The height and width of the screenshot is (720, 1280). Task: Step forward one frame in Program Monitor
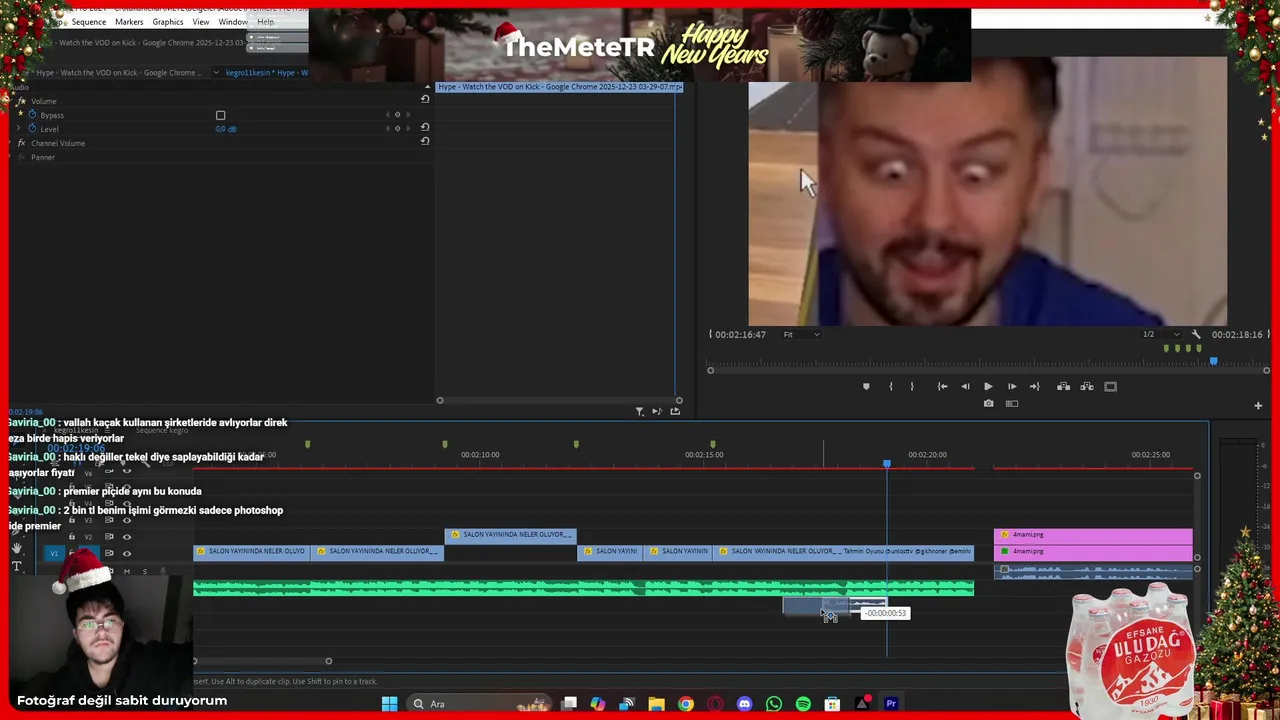click(x=1012, y=386)
